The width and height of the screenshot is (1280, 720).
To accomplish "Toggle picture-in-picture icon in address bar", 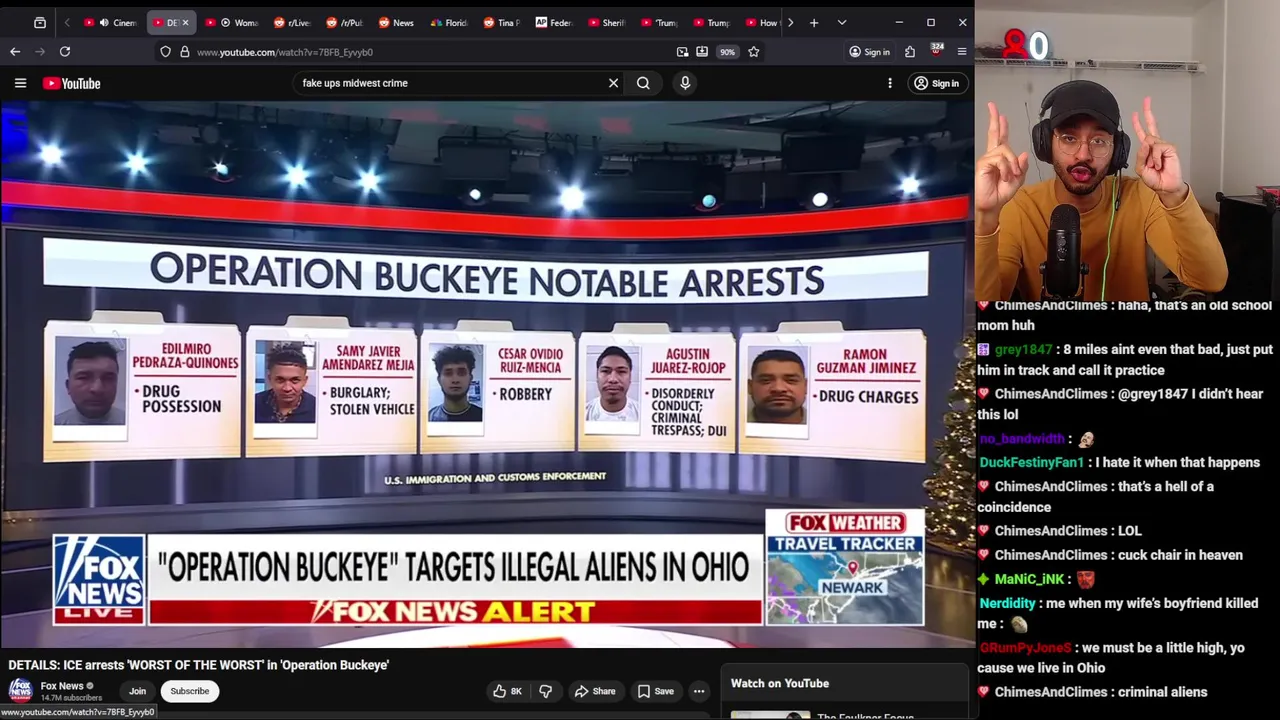I will pyautogui.click(x=682, y=52).
